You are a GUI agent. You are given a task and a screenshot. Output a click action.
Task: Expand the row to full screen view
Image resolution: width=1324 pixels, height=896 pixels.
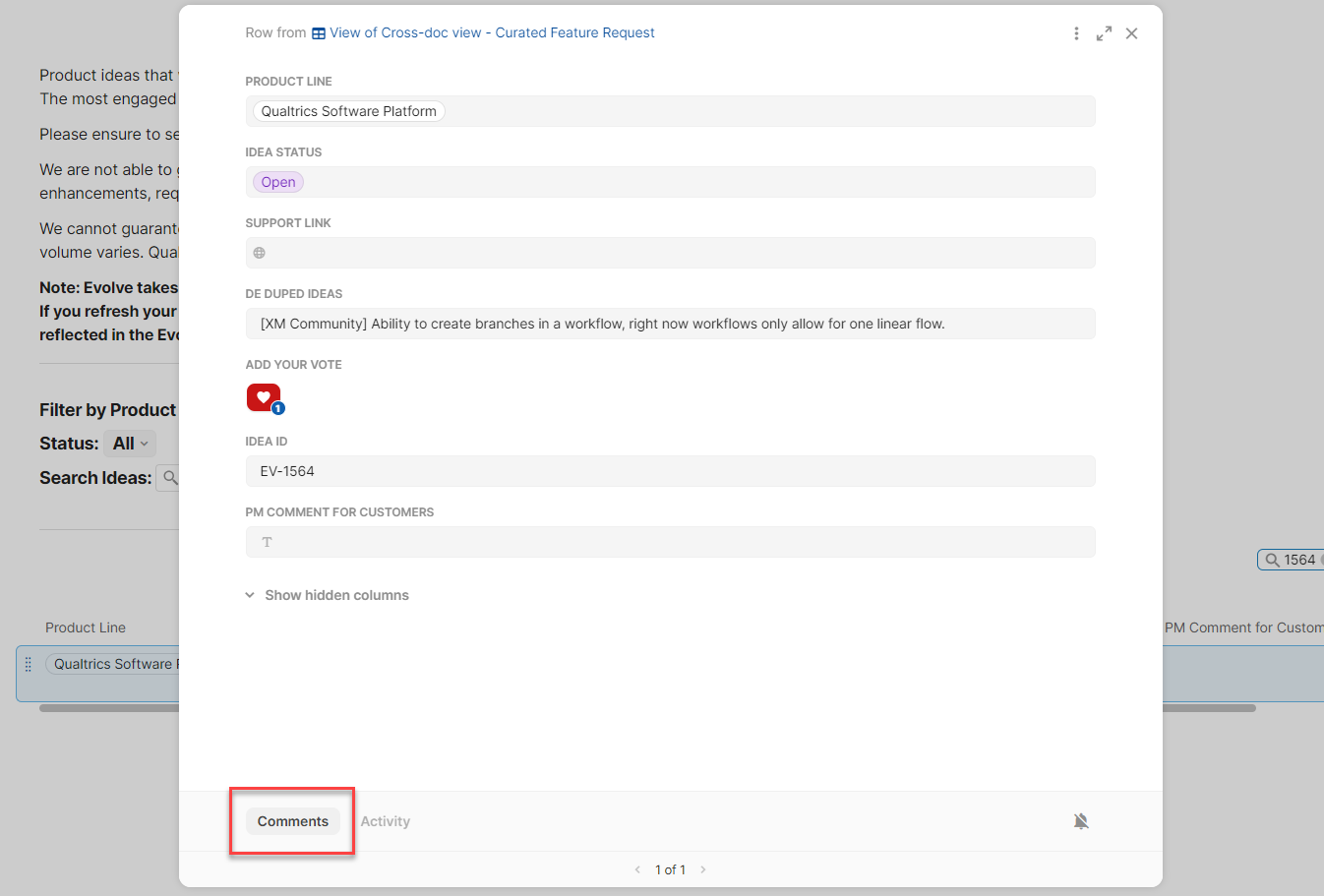pos(1104,33)
